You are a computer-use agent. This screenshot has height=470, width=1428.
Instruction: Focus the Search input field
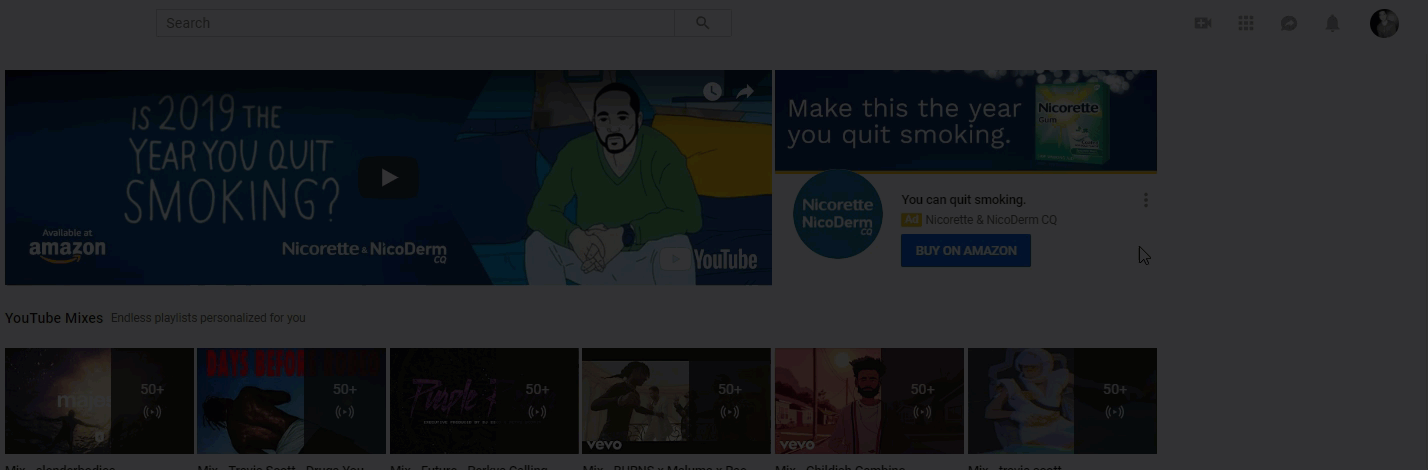click(415, 23)
